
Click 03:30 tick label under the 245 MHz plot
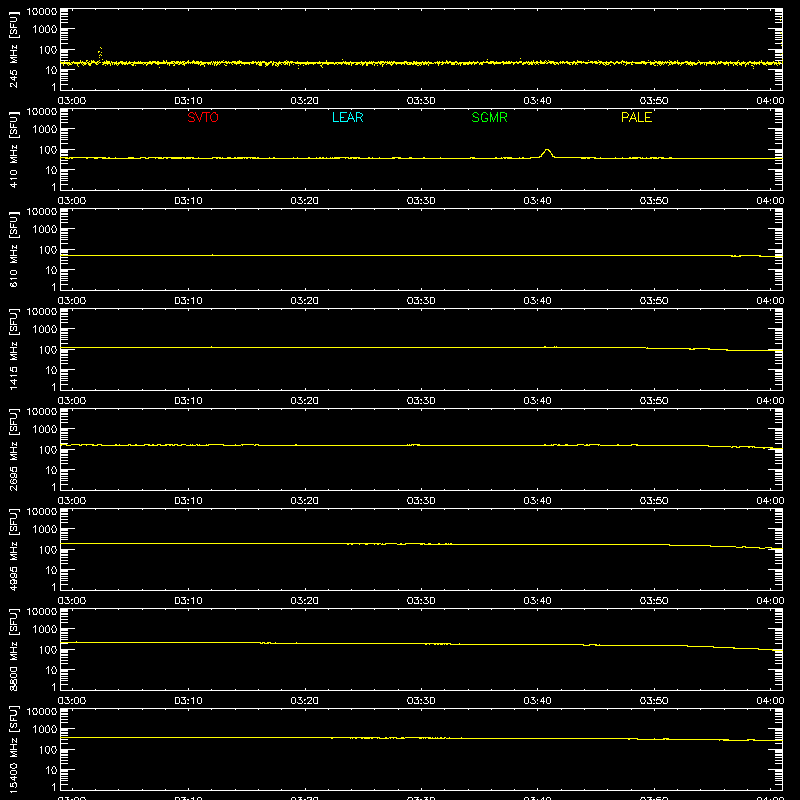pos(421,101)
